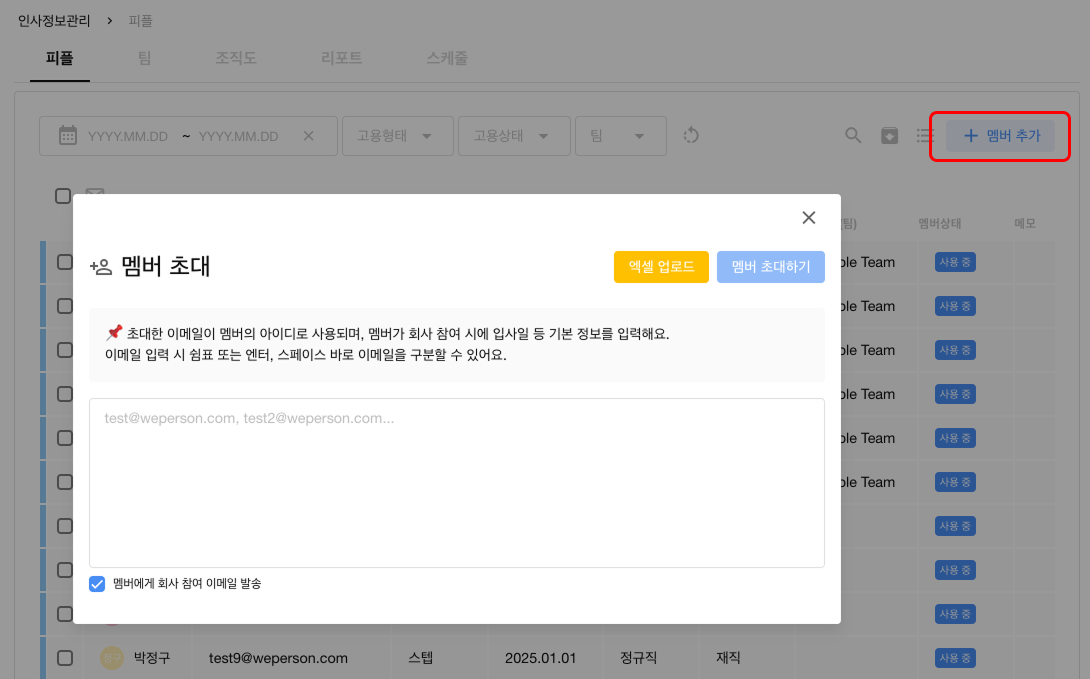Image resolution: width=1090 pixels, height=679 pixels.
Task: Open the 고용형태 dropdown
Action: pos(398,136)
